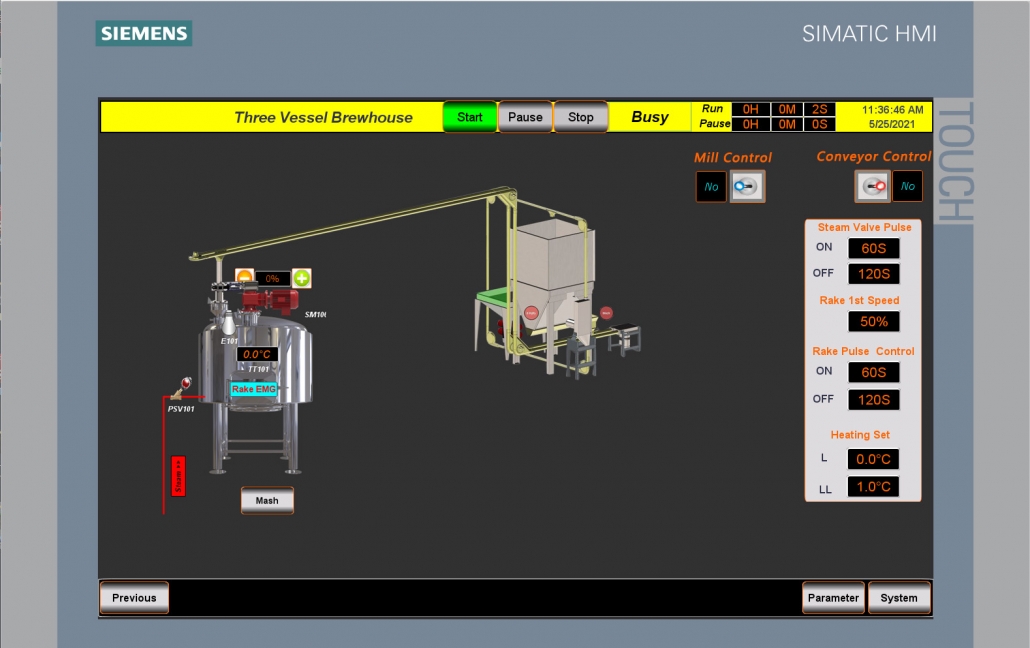Click the Three Vessel Brewhouse title
Screen dimensions: 1030x648
pyautogui.click(x=323, y=118)
